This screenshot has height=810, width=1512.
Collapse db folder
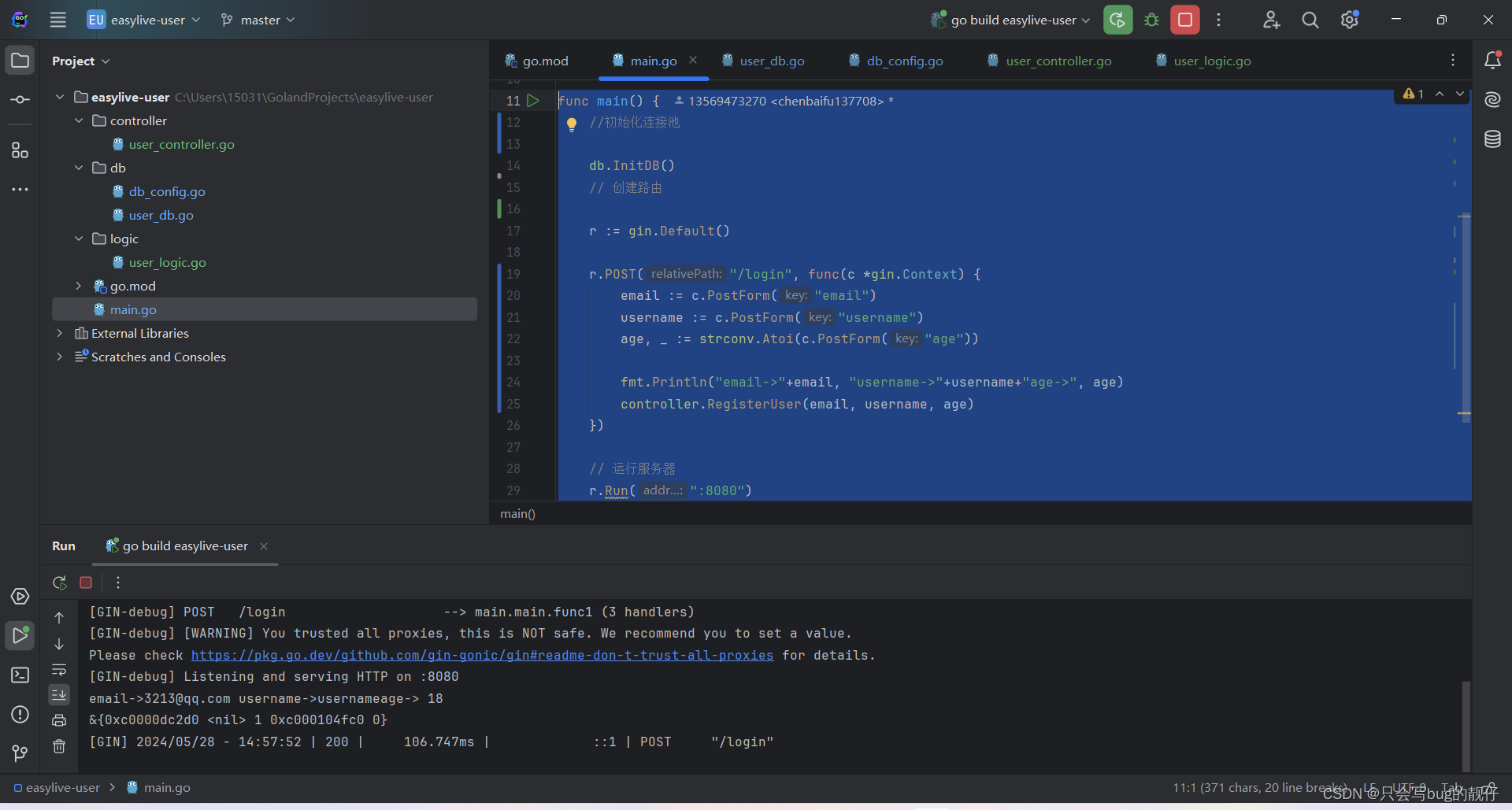point(79,168)
